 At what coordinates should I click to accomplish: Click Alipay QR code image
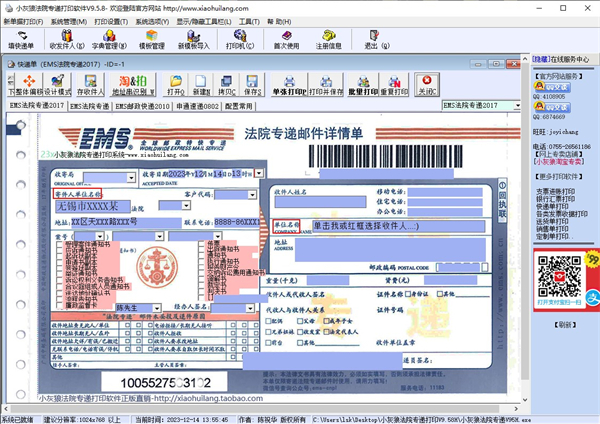pyautogui.click(x=559, y=277)
